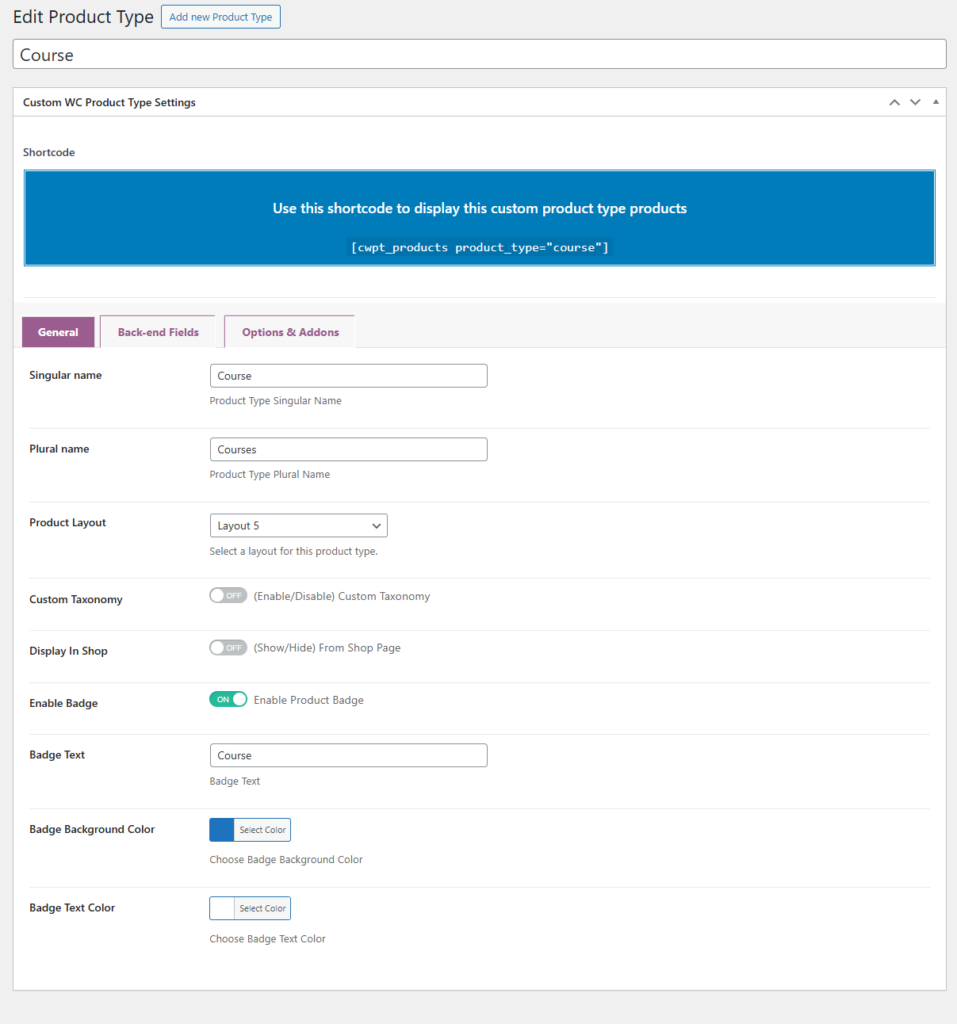Select Color button for Badge Text Color
This screenshot has width=957, height=1024.
coord(262,908)
